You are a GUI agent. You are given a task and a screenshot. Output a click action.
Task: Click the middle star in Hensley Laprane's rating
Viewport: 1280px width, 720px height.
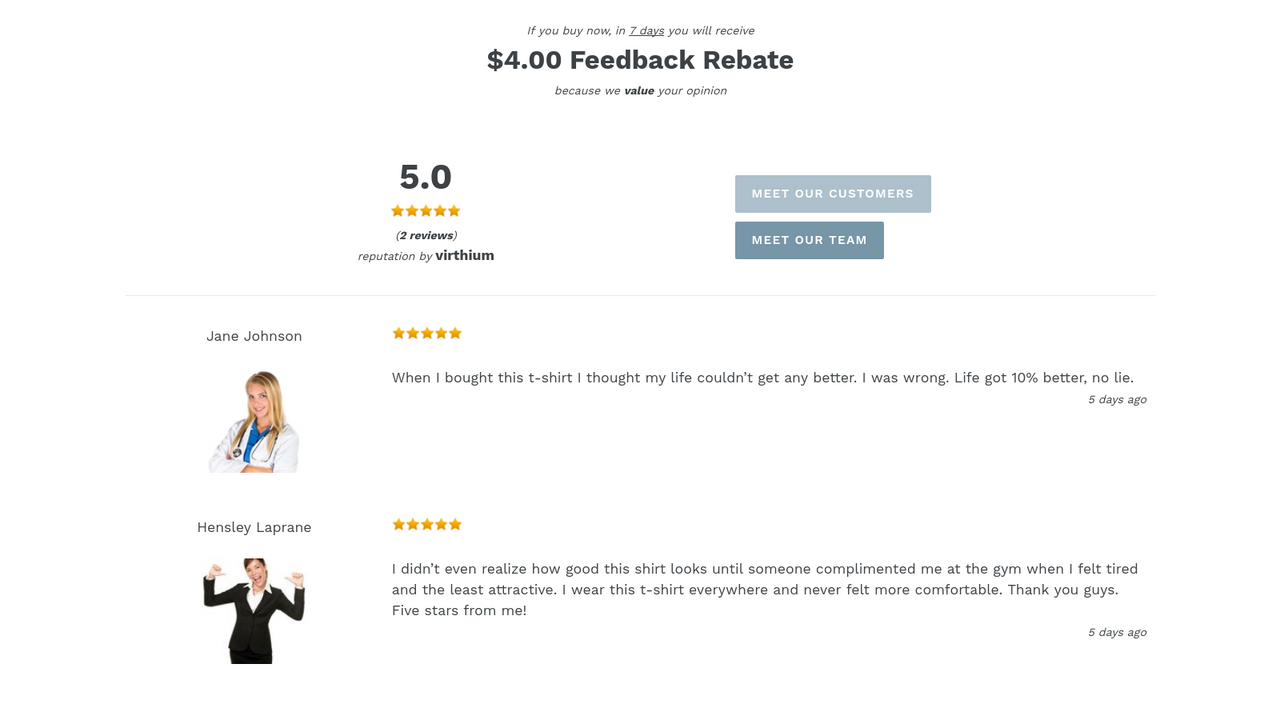click(426, 523)
